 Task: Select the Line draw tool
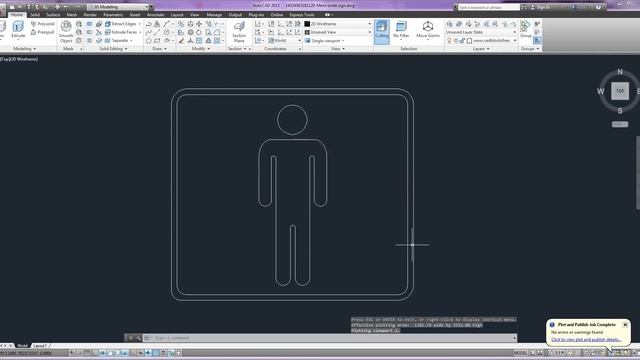[157, 32]
